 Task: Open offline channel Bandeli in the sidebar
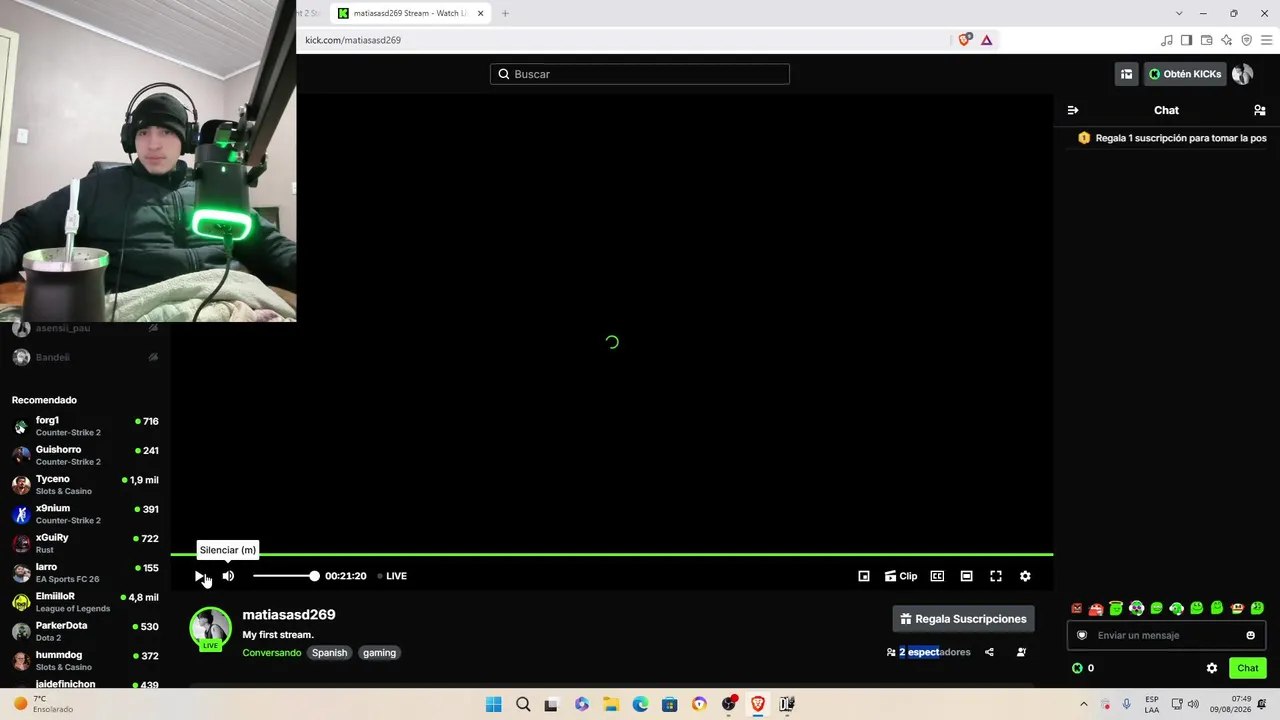[x=85, y=357]
